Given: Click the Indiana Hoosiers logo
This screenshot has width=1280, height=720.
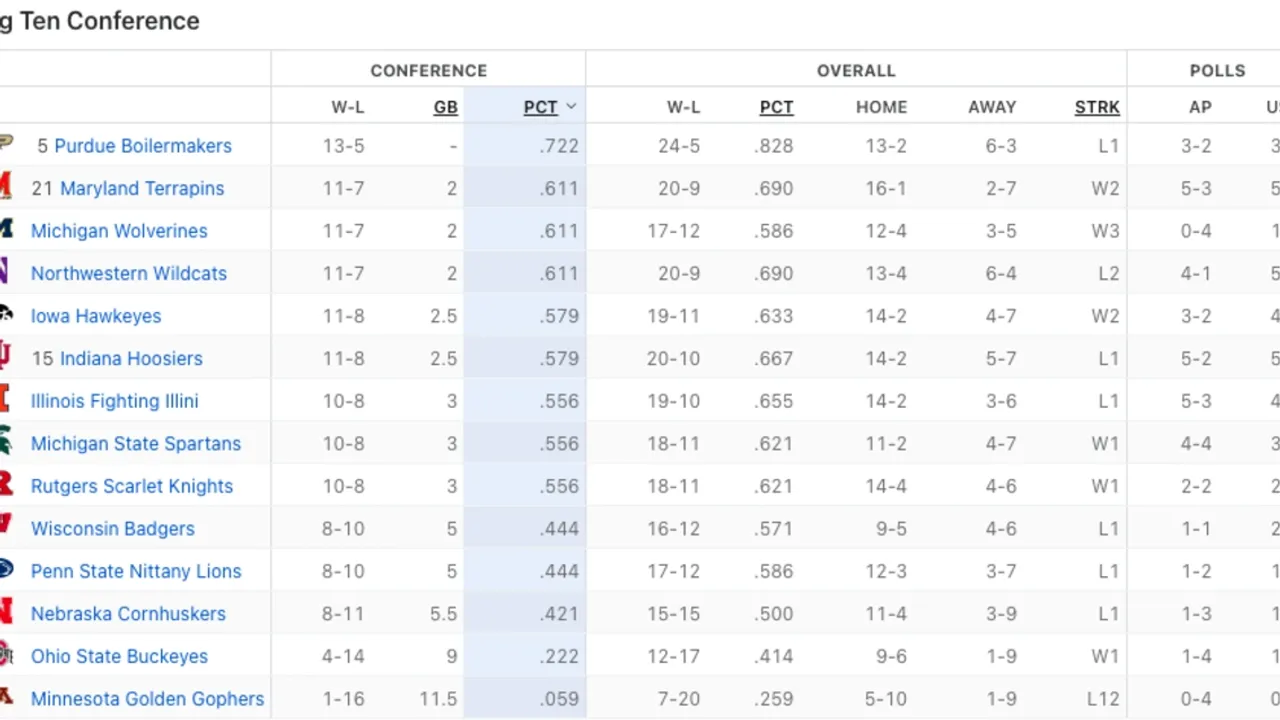Looking at the screenshot, I should coord(6,358).
